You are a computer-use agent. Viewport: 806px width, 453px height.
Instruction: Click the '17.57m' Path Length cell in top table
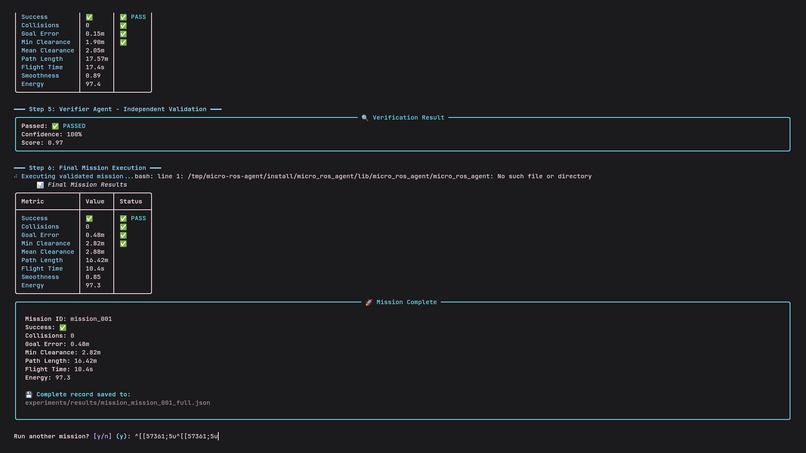tap(97, 59)
